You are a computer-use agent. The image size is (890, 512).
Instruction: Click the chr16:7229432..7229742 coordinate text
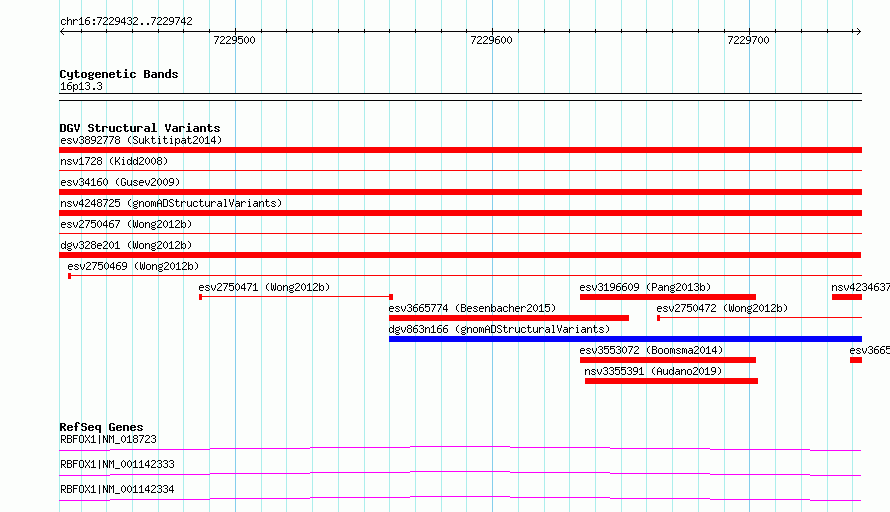pyautogui.click(x=126, y=21)
